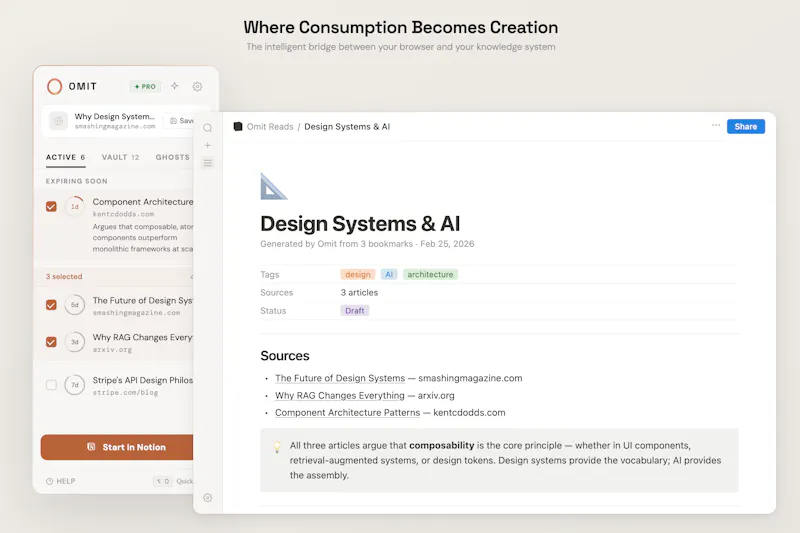The width and height of the screenshot is (800, 533).
Task: Select the AI tag
Action: pyautogui.click(x=389, y=274)
